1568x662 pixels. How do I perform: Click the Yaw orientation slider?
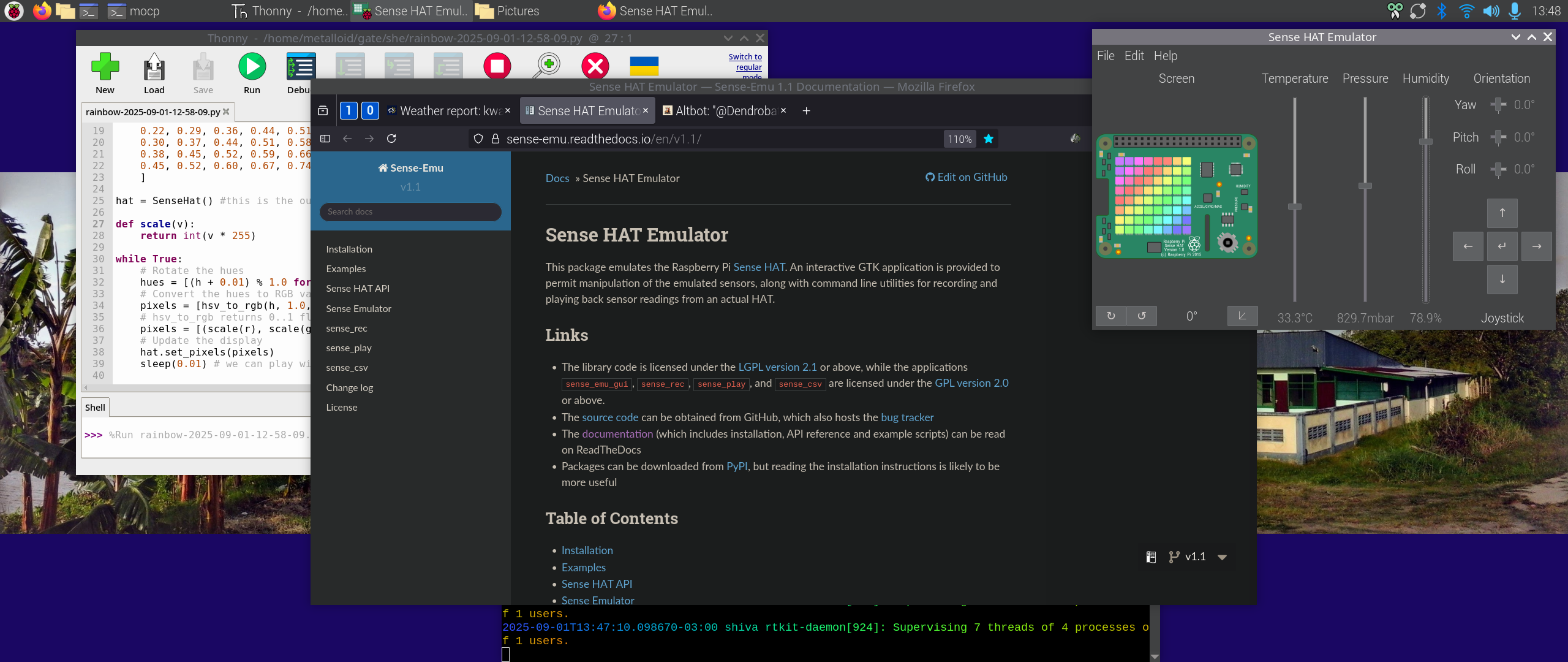pos(1498,105)
